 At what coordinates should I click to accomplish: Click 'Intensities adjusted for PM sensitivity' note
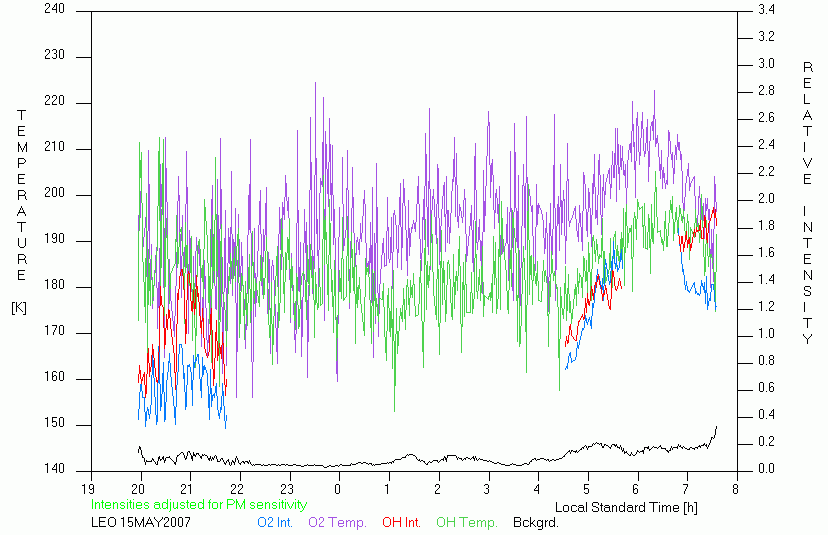pos(199,505)
